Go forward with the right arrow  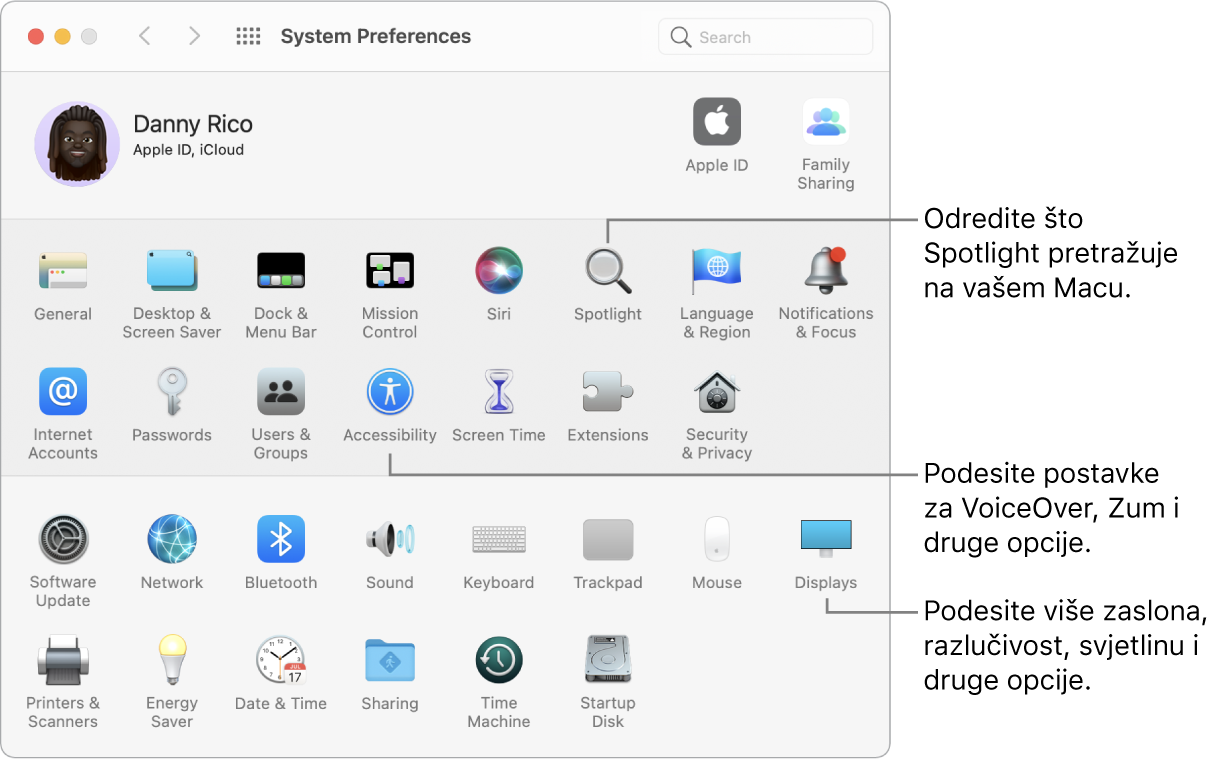tap(194, 37)
